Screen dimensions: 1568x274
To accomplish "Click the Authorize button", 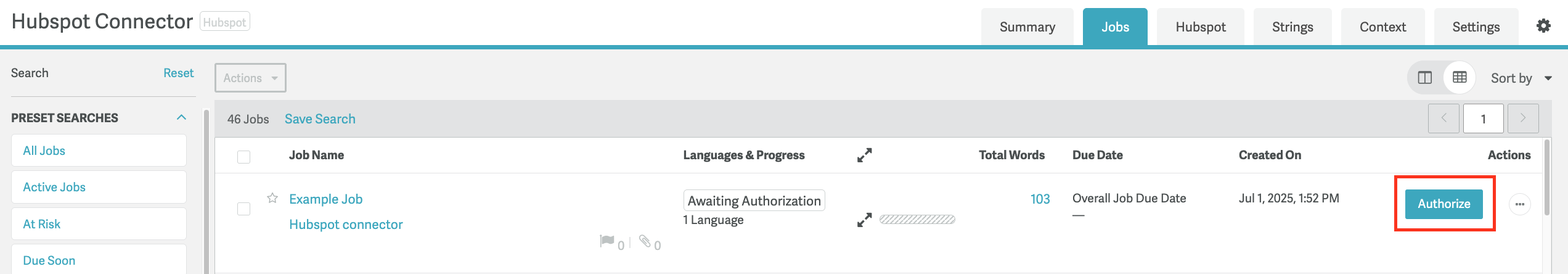I will click(x=1444, y=204).
